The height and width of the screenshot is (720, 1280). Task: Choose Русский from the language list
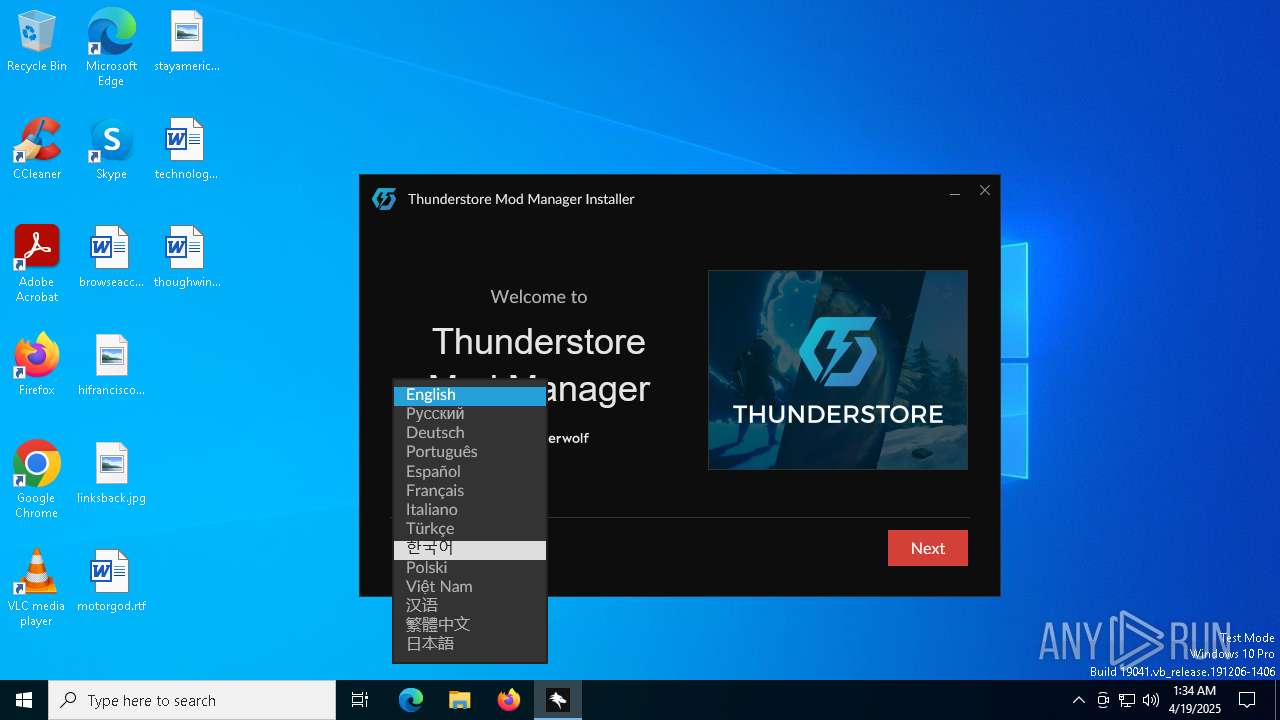(x=470, y=414)
